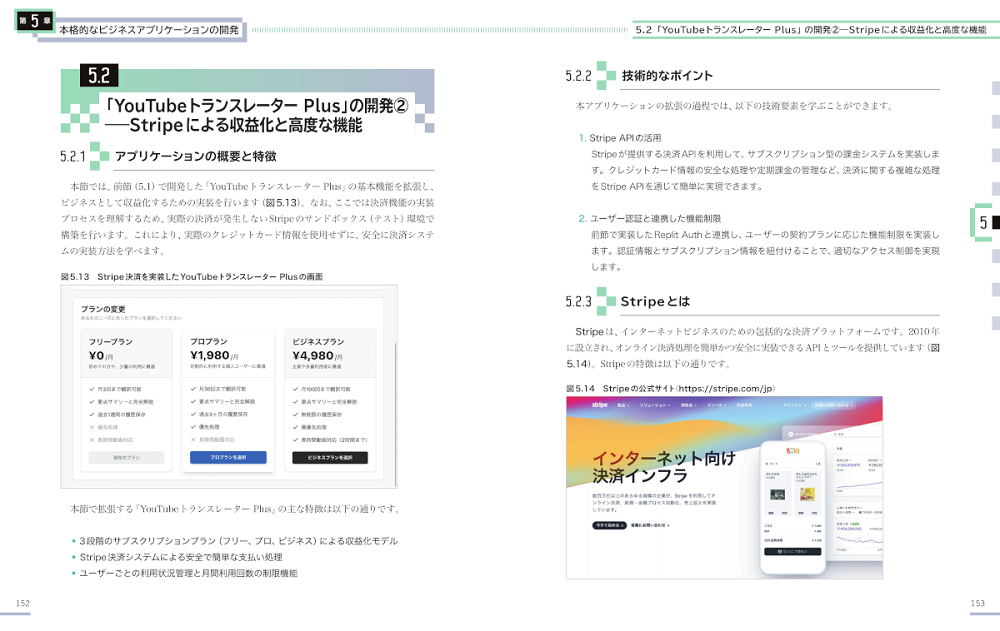Click the 図5.14 figure caption with stripe.com URL
The height and width of the screenshot is (631, 1000).
point(670,389)
